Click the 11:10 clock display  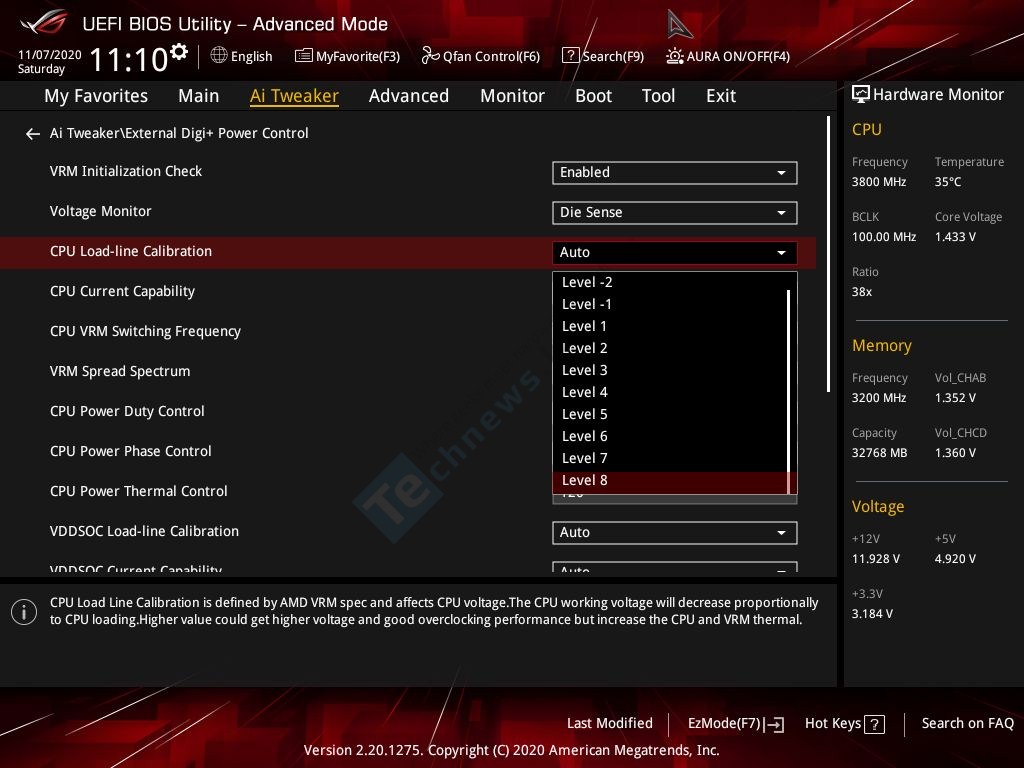(129, 59)
